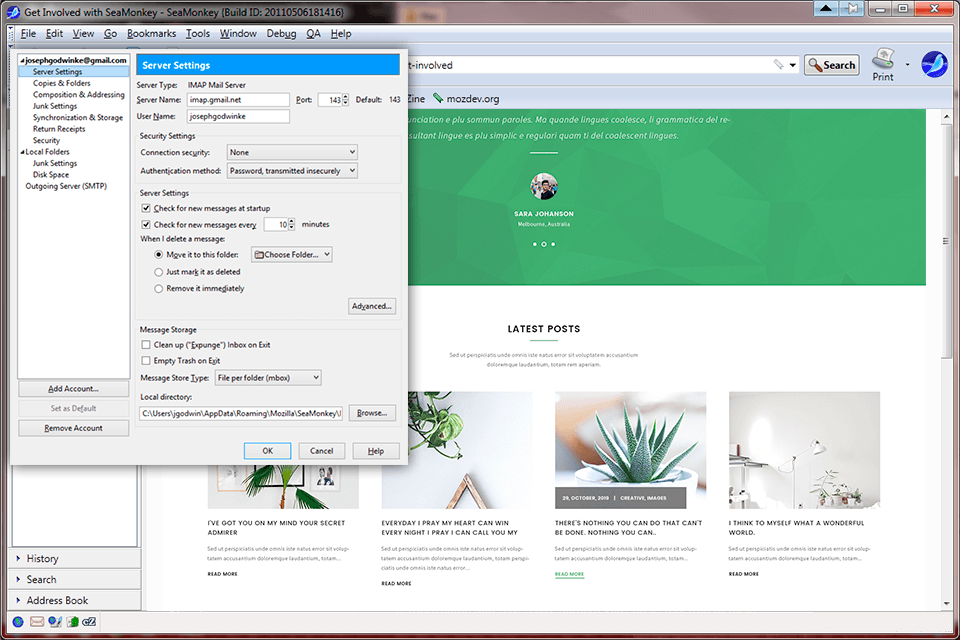Uncheck Check for new messages at startup
Viewport: 960px width, 640px height.
click(146, 208)
